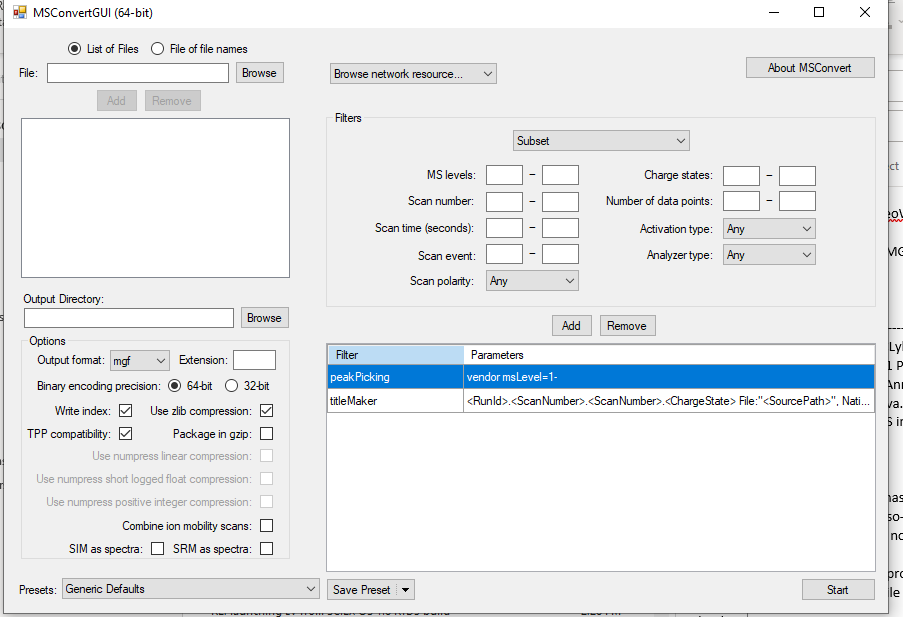
Task: Select the peakPicking filter row
Action: tap(601, 377)
